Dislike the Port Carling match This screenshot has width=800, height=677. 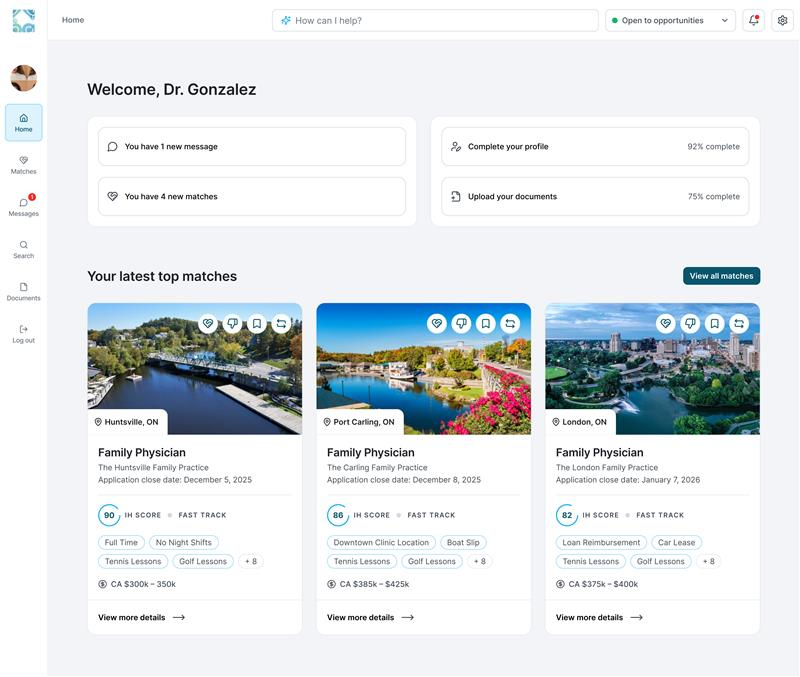(461, 323)
